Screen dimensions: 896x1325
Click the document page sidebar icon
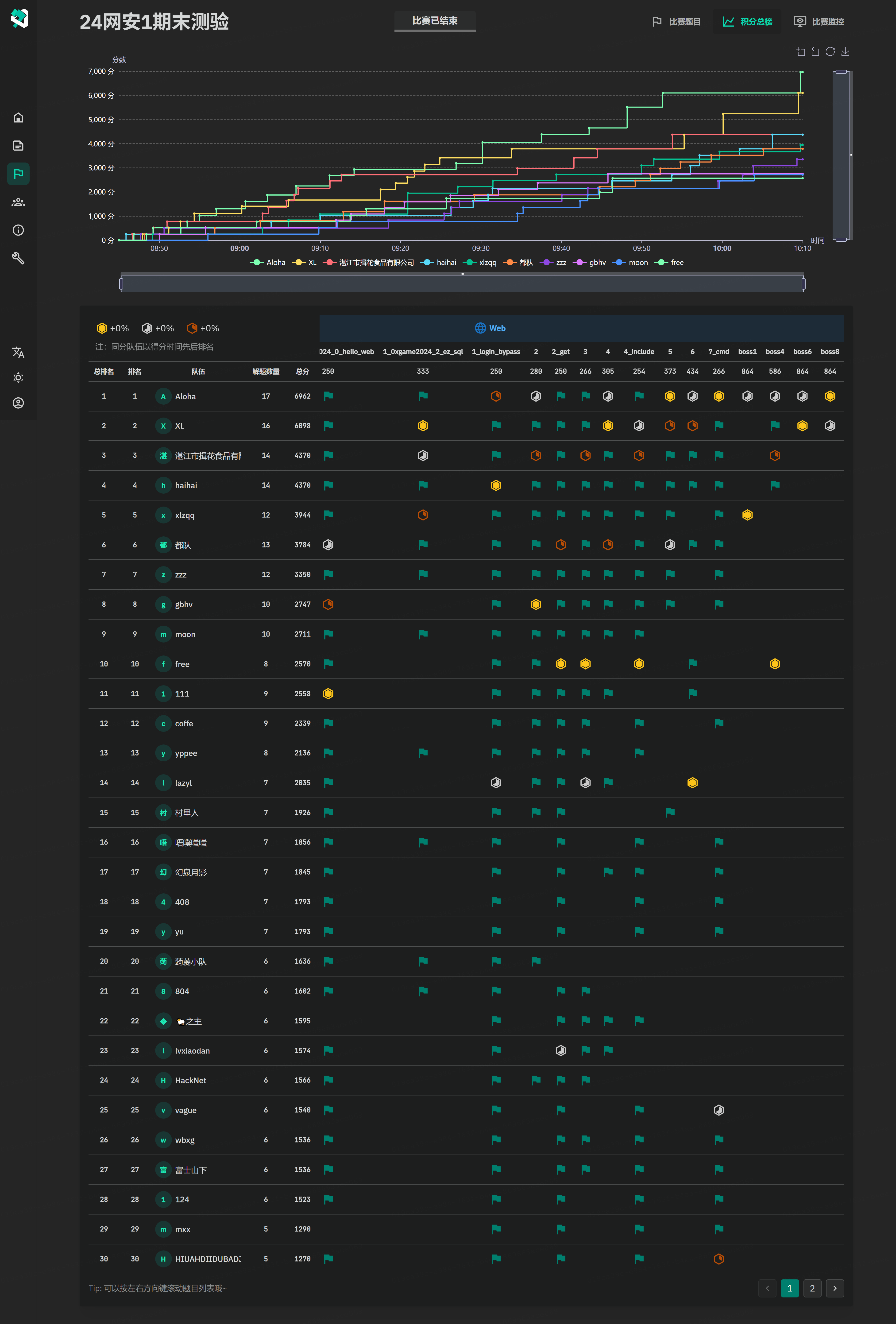point(18,145)
